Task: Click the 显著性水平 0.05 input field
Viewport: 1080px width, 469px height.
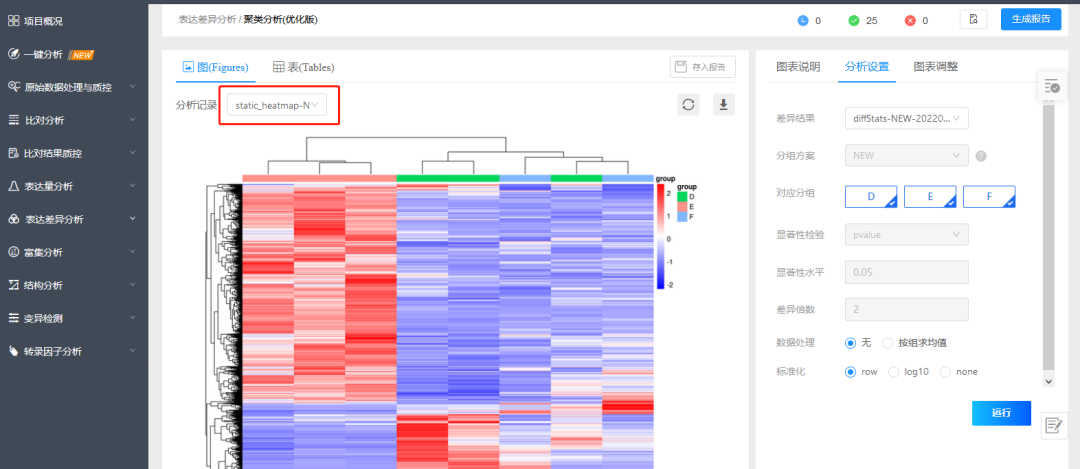Action: pyautogui.click(x=906, y=272)
